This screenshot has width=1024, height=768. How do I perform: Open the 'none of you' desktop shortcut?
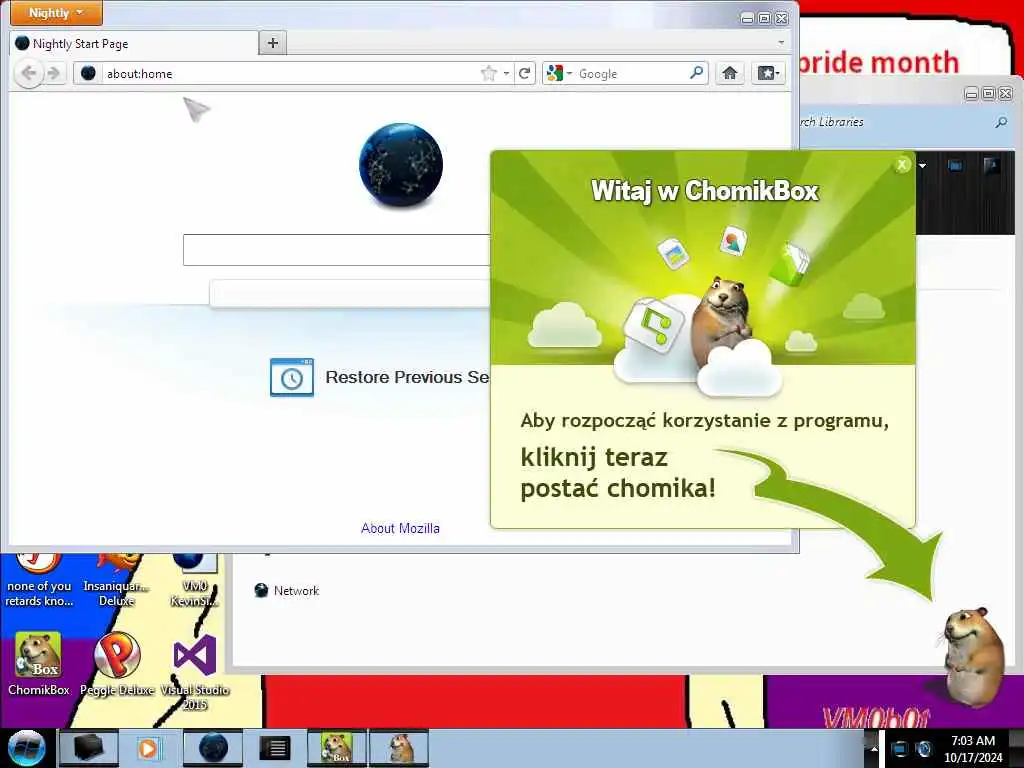pyautogui.click(x=39, y=581)
